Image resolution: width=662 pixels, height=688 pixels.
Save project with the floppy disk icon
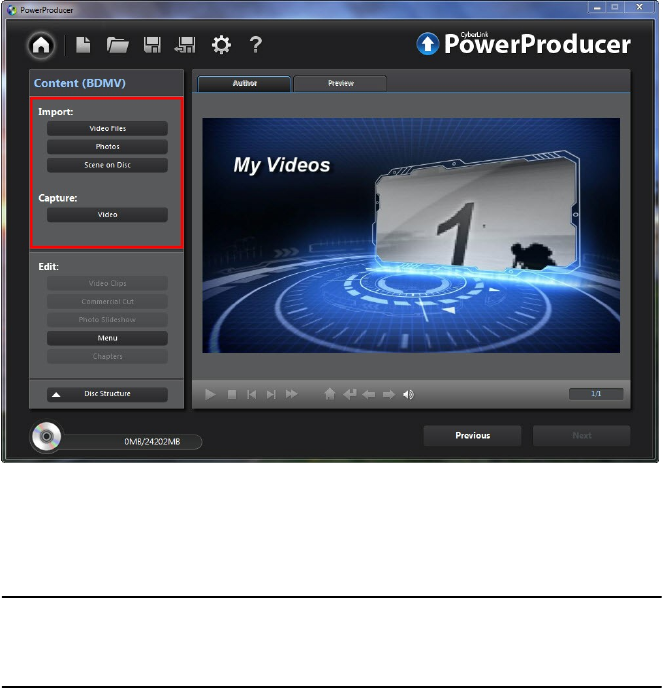pos(152,45)
